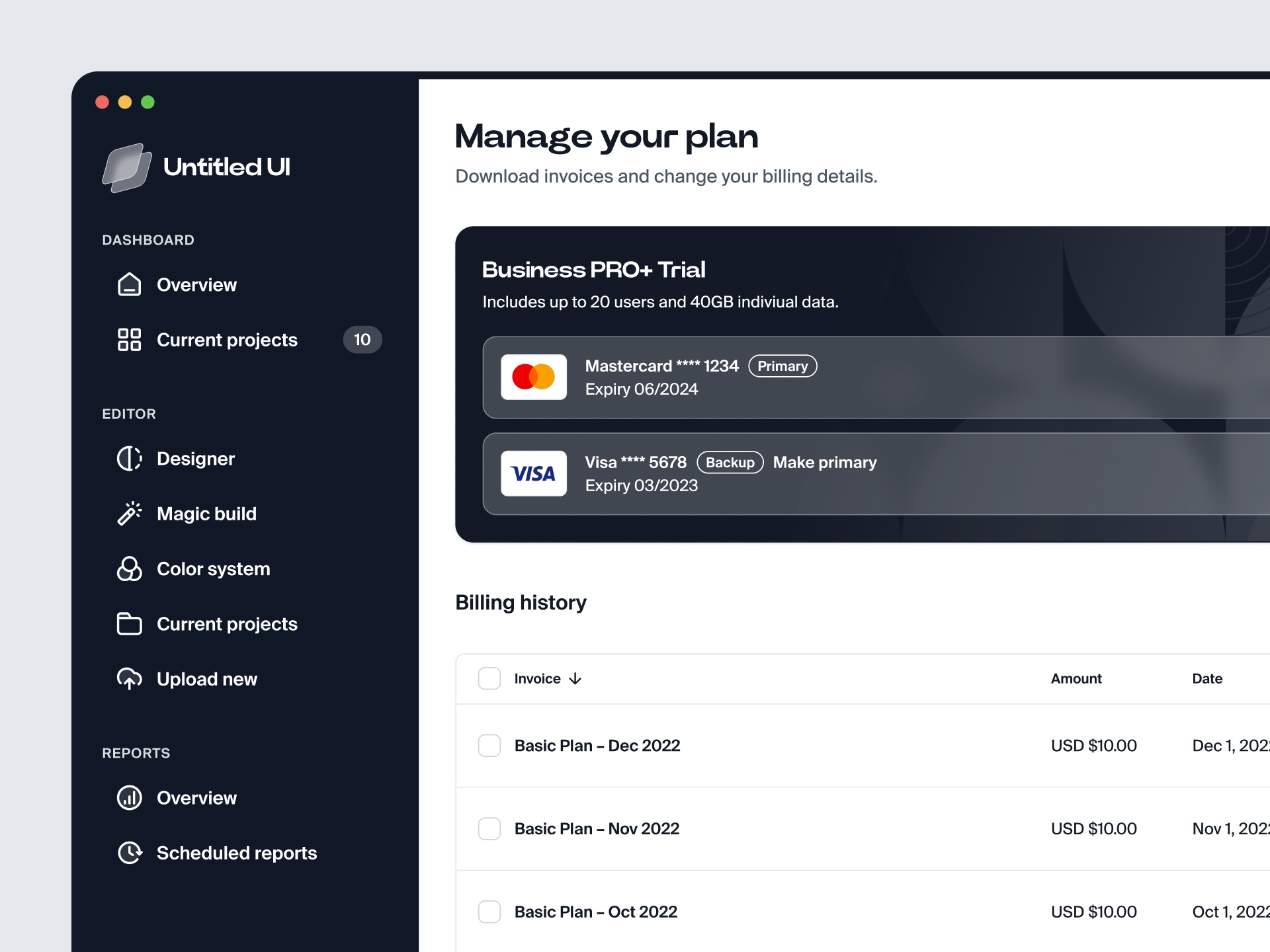Click the Backup badge on Visa
Screen dimensions: 1270x952
(730, 462)
